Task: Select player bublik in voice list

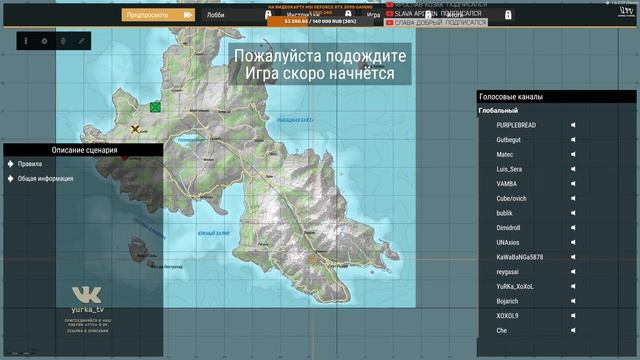Action: pyautogui.click(x=504, y=213)
